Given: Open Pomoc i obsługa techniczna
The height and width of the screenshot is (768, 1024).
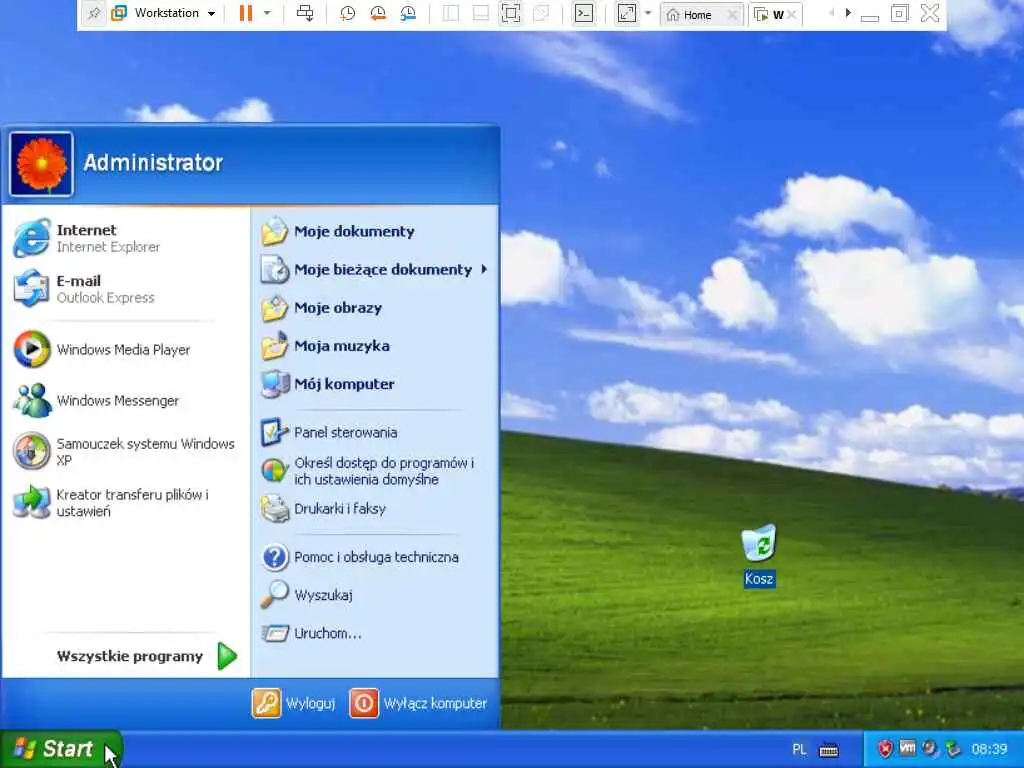Looking at the screenshot, I should (375, 557).
